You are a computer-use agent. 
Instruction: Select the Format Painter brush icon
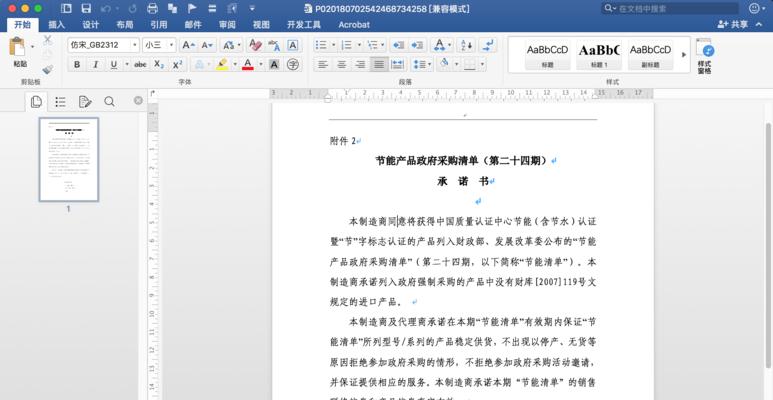pos(48,70)
